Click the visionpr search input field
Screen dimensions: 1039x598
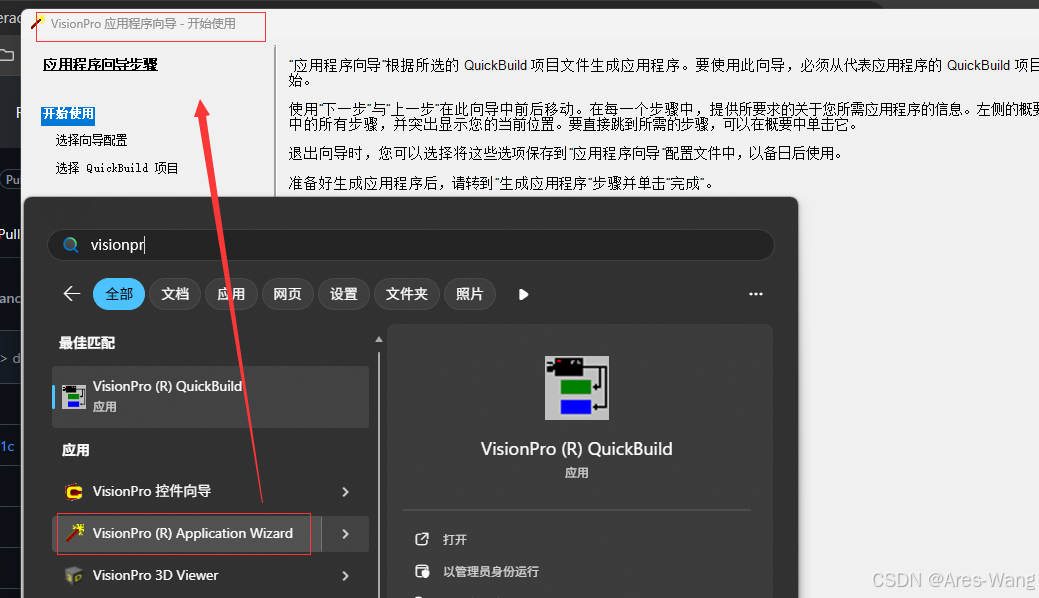pyautogui.click(x=411, y=245)
